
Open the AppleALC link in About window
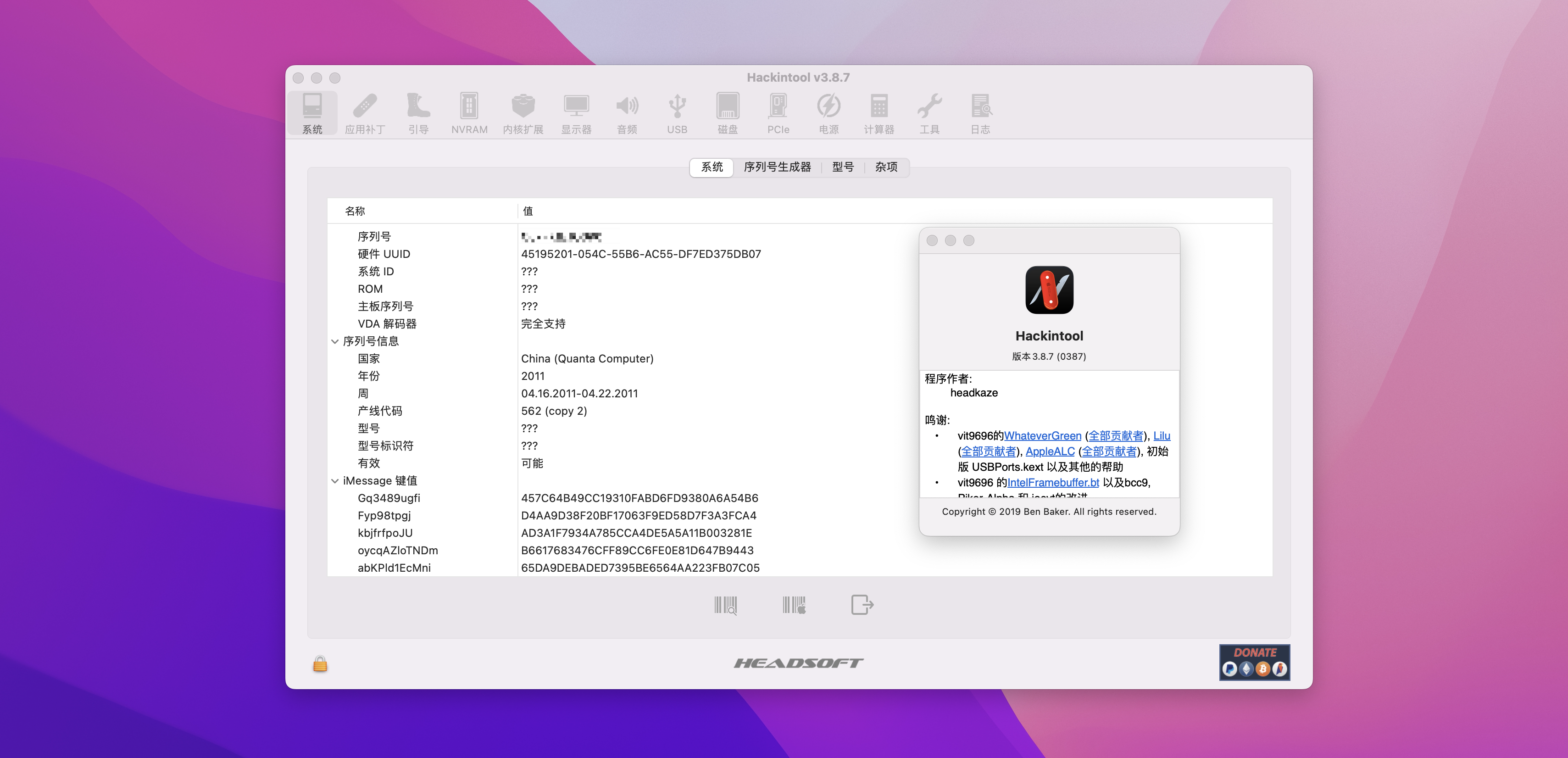pyautogui.click(x=1050, y=451)
